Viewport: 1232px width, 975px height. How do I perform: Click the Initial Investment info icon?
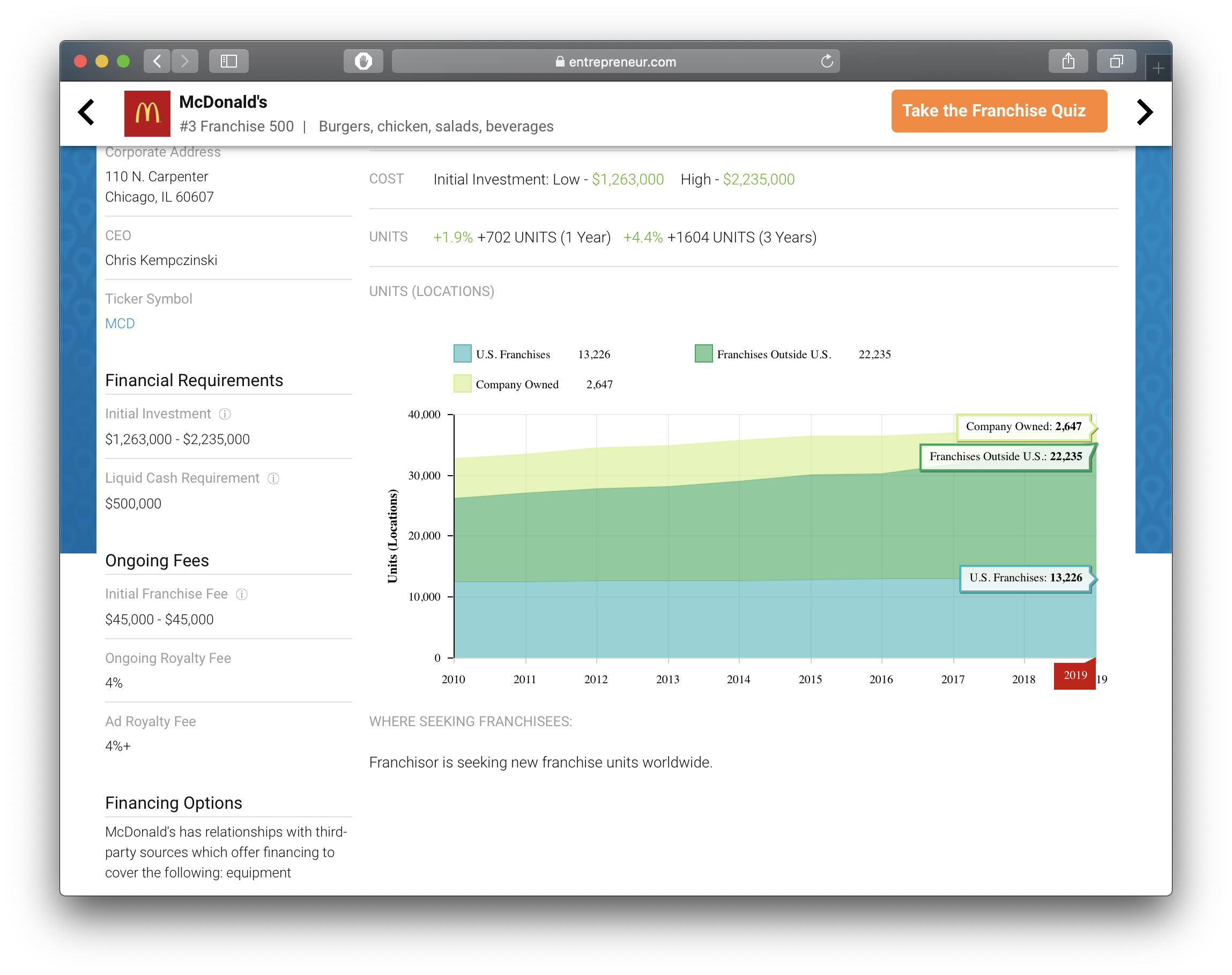pyautogui.click(x=225, y=414)
